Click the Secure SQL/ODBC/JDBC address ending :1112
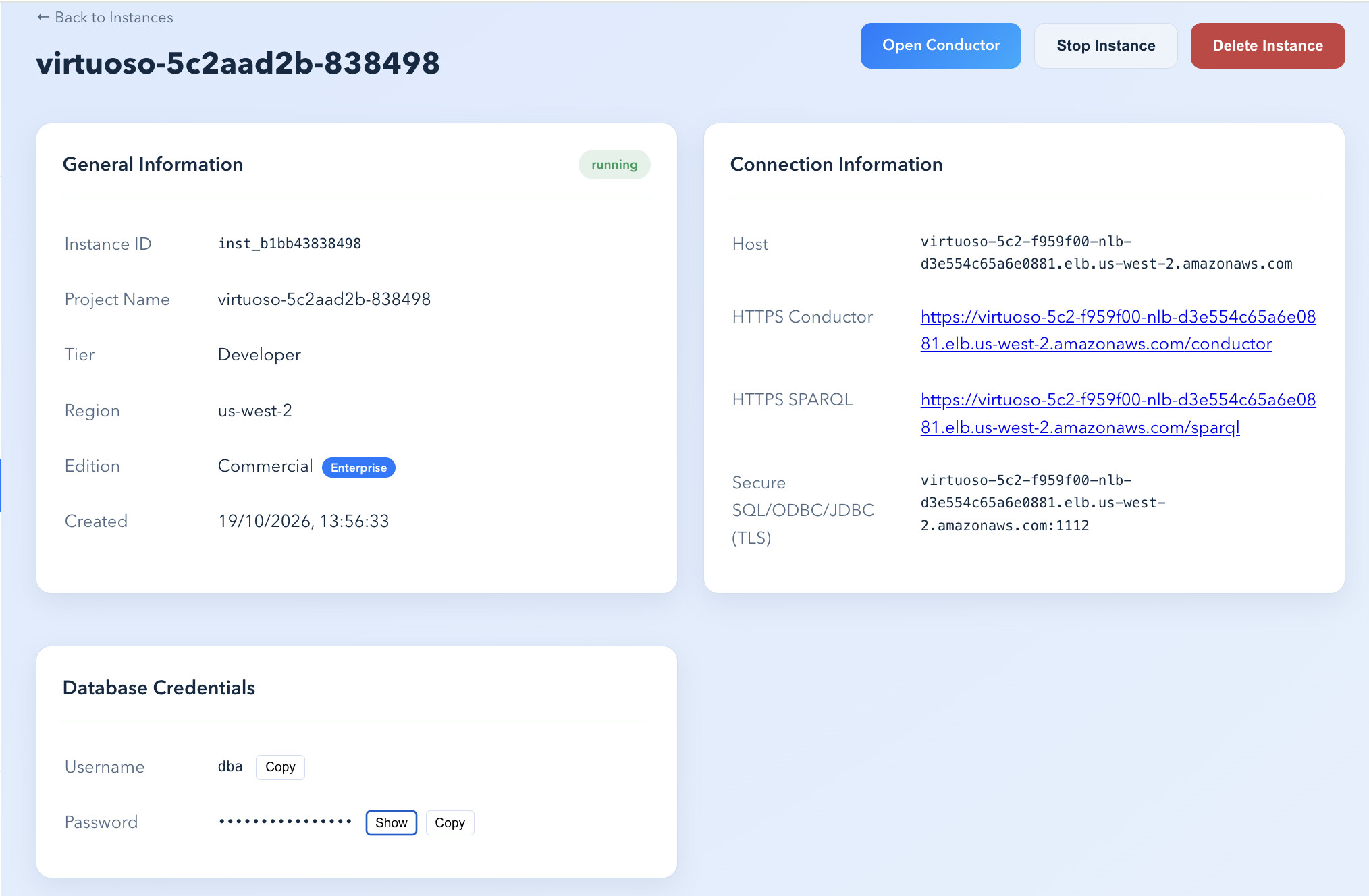The height and width of the screenshot is (896, 1369). tap(1043, 503)
